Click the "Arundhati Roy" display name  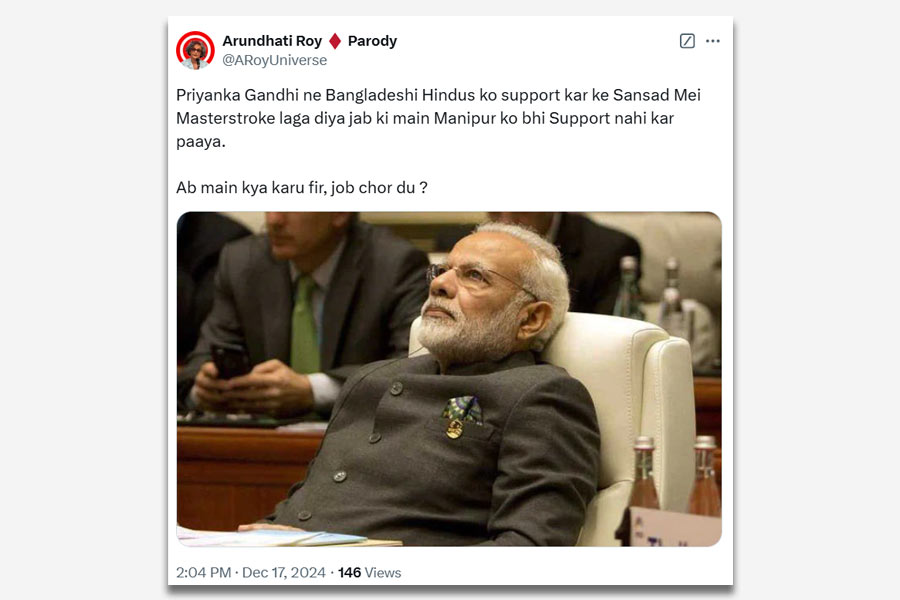pyautogui.click(x=272, y=41)
